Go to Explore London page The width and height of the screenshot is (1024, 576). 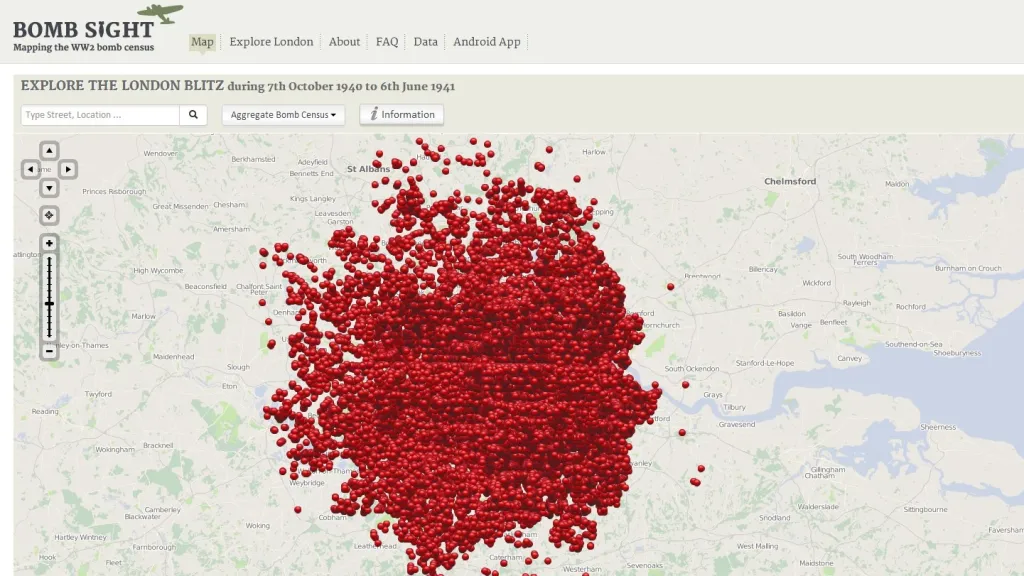coord(271,42)
